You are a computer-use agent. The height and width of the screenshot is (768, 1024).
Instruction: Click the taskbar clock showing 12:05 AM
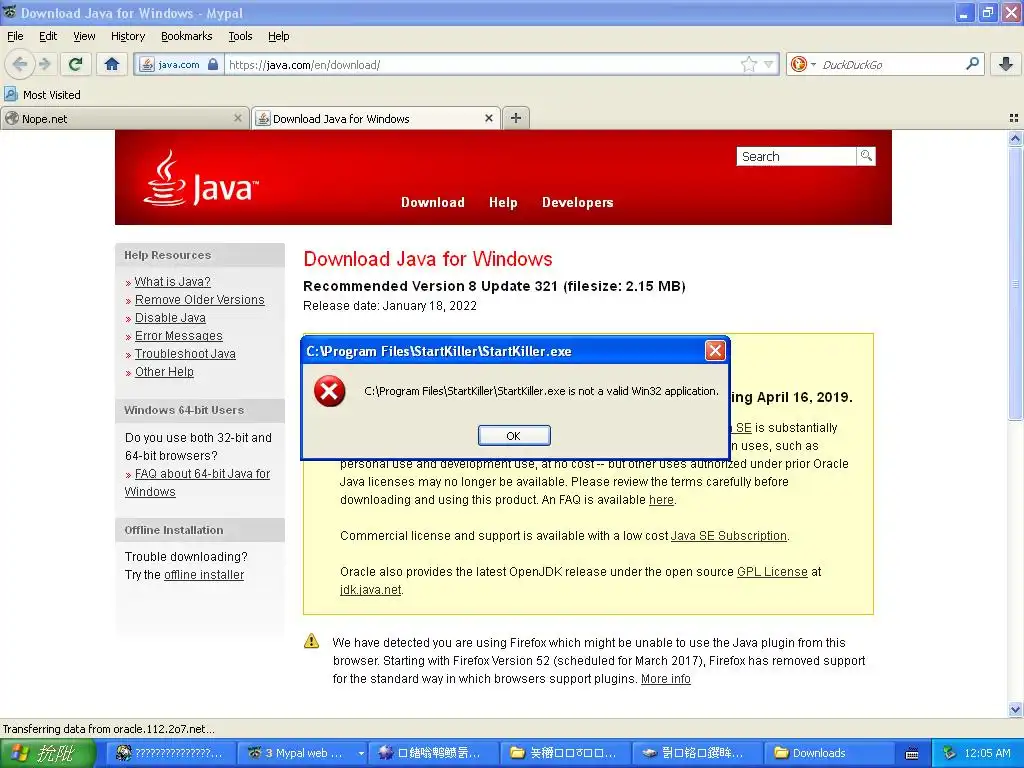[x=987, y=753]
